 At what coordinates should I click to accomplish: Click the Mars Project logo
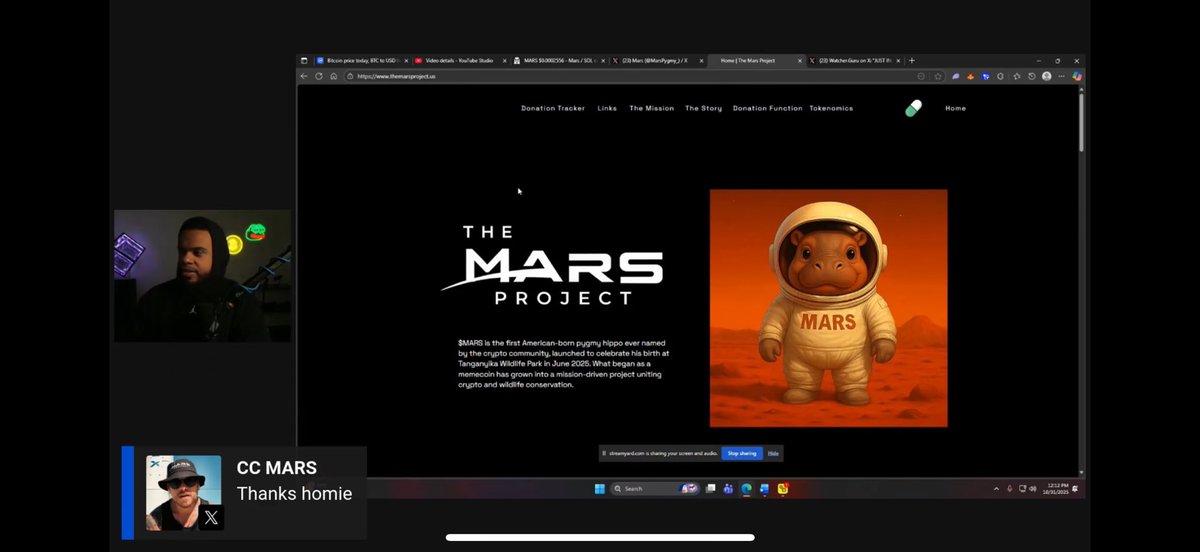click(552, 265)
